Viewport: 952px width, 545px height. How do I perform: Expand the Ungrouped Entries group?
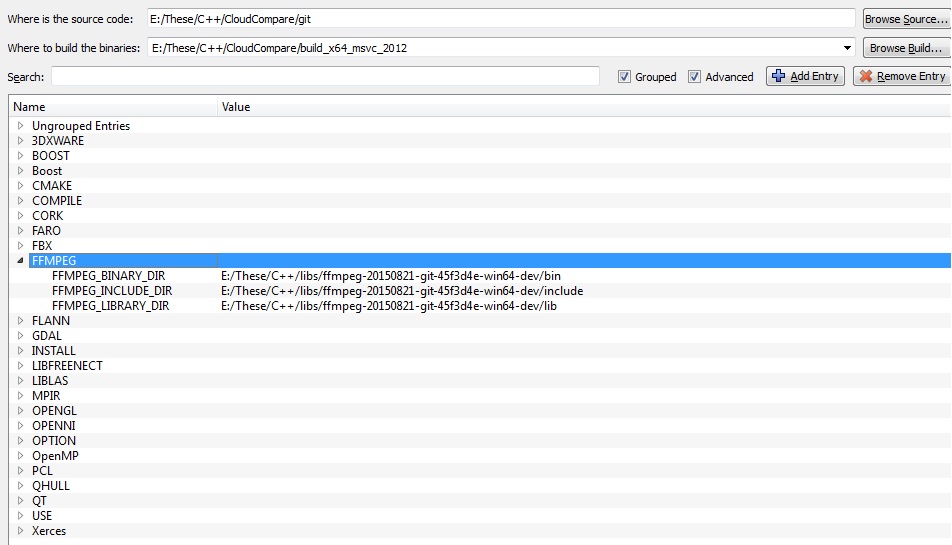click(20, 126)
